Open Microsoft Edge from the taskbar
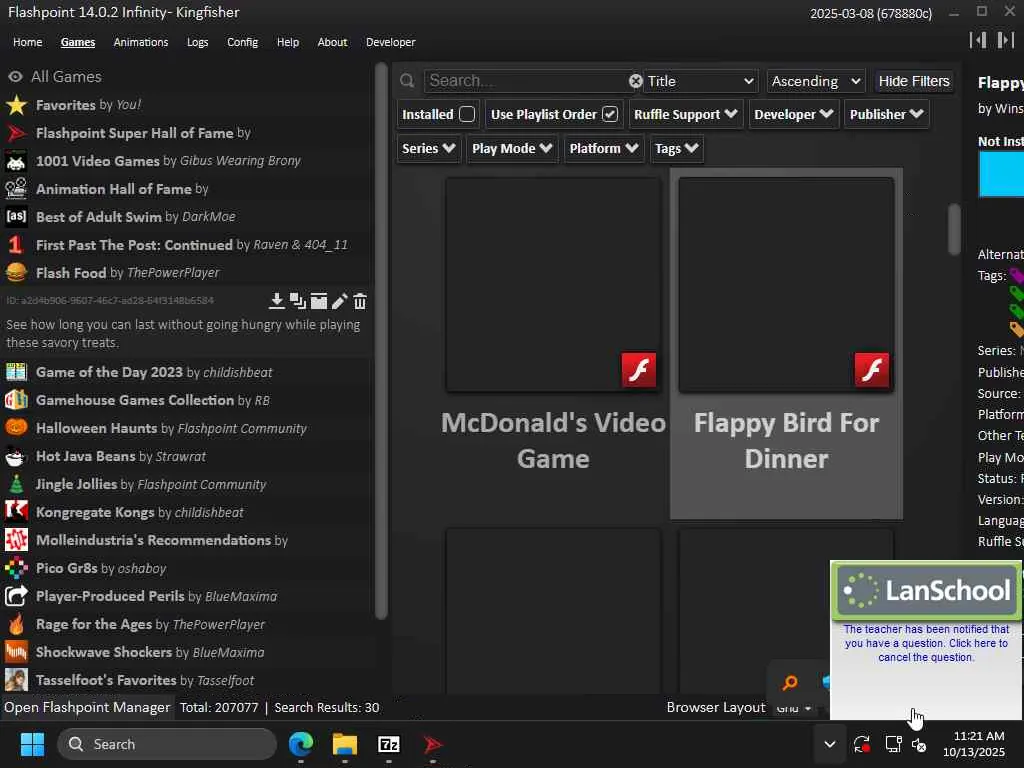The image size is (1024, 768). [301, 744]
